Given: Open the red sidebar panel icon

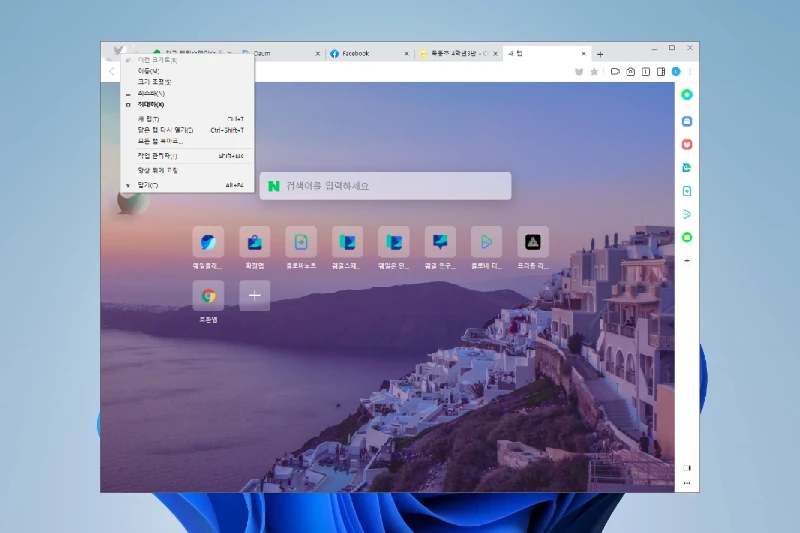Looking at the screenshot, I should click(x=687, y=144).
